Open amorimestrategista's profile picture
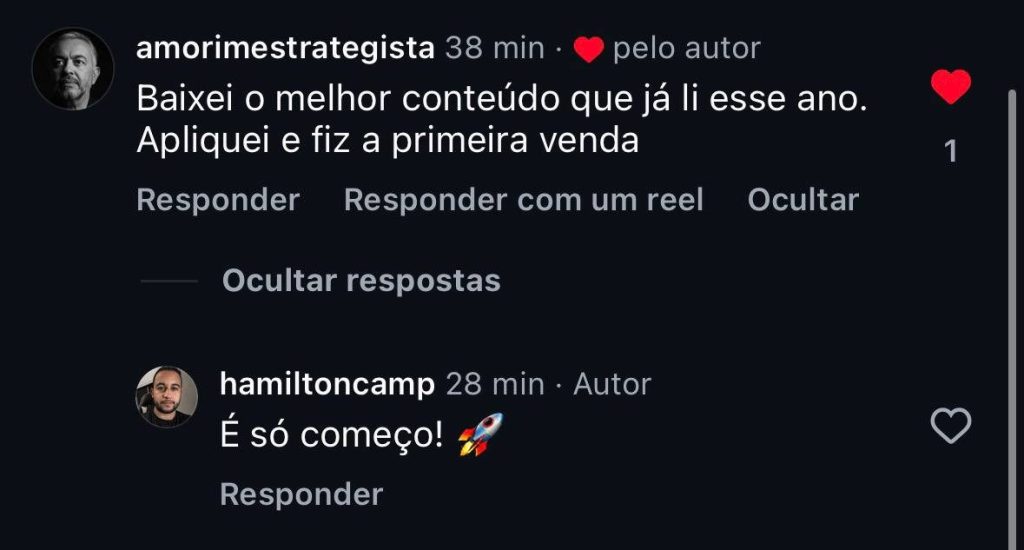This screenshot has height=550, width=1024. 72,69
